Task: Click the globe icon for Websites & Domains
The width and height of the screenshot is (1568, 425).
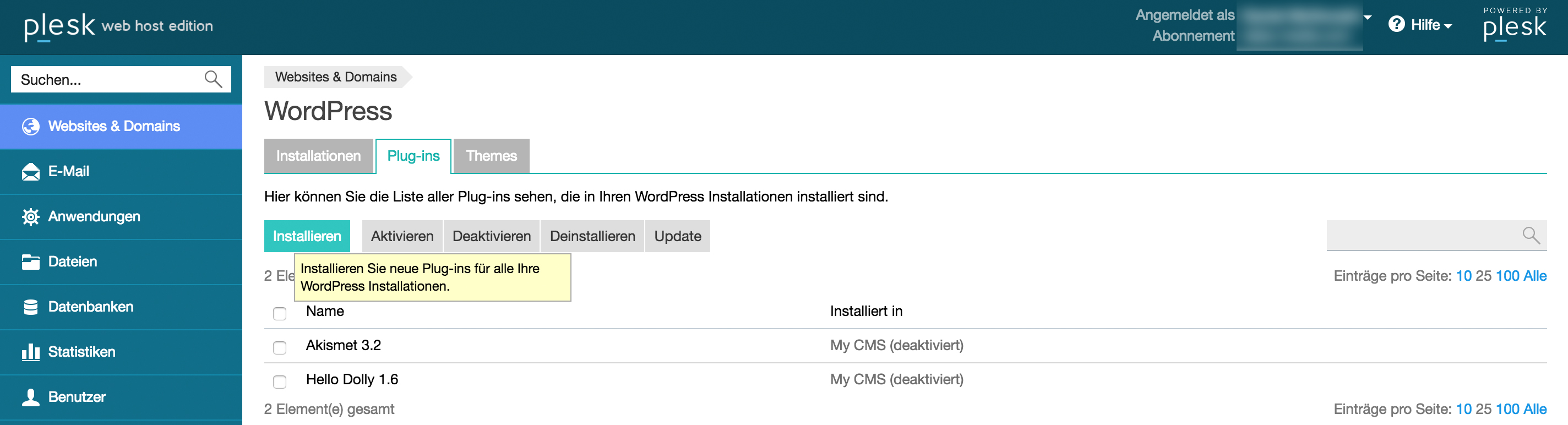Action: 30,127
